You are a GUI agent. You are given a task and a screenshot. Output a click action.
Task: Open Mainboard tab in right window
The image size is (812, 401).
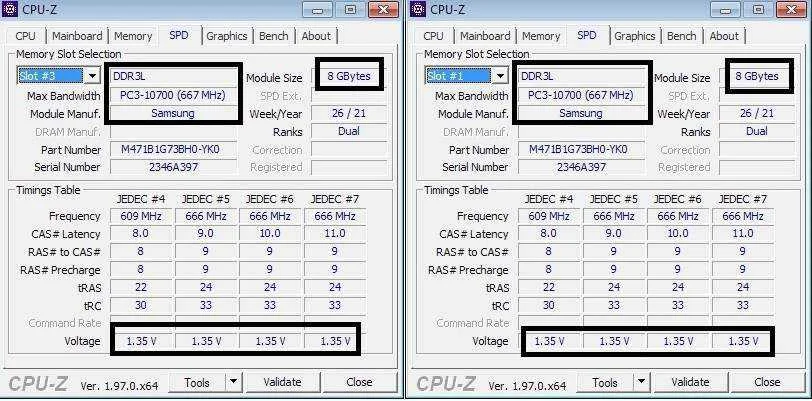[485, 36]
